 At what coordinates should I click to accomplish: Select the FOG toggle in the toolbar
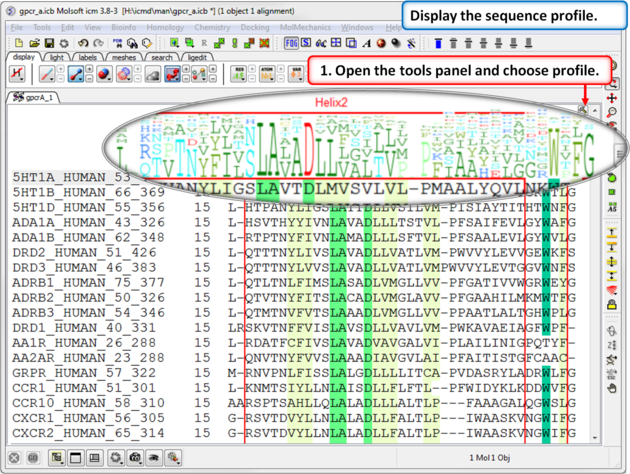292,43
